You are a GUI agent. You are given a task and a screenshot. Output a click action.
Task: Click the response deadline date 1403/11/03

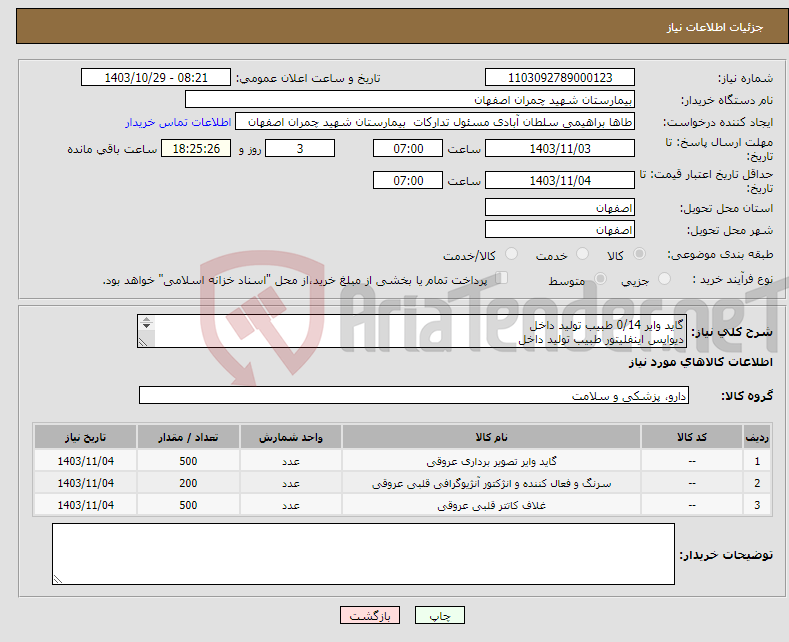pos(560,148)
